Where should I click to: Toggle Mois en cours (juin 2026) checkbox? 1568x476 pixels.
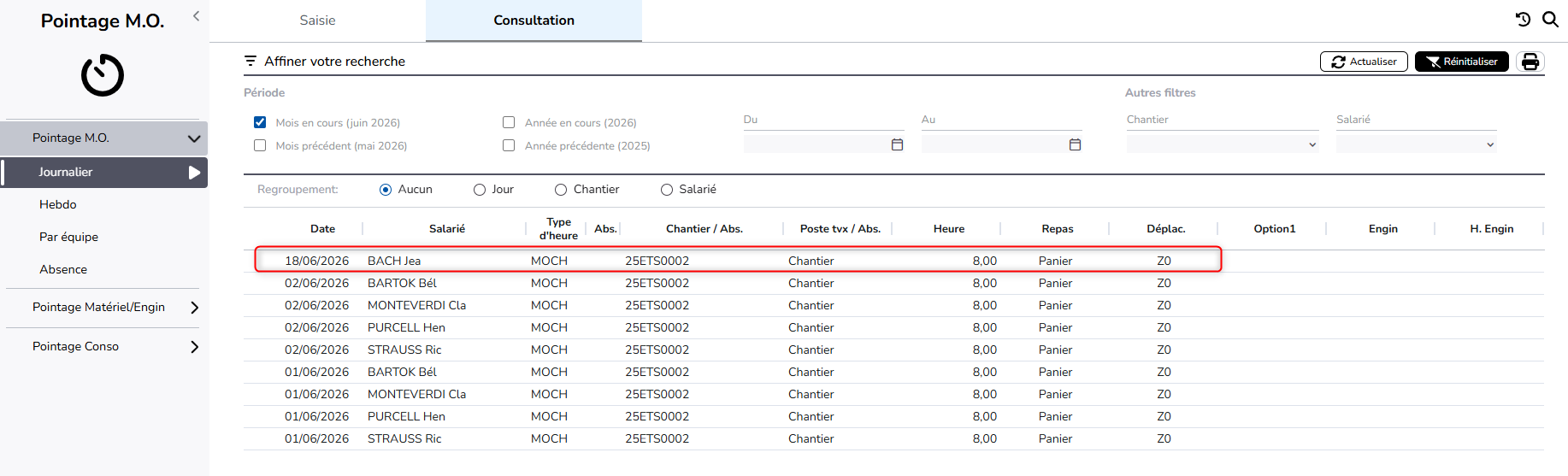260,122
